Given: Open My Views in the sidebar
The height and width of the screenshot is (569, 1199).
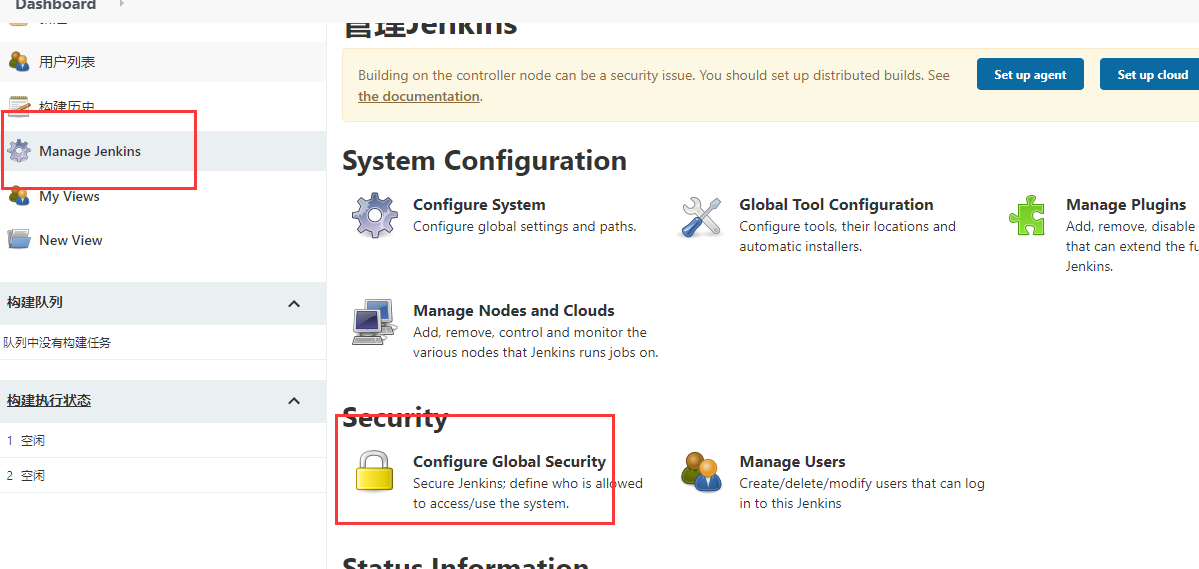Looking at the screenshot, I should [70, 196].
